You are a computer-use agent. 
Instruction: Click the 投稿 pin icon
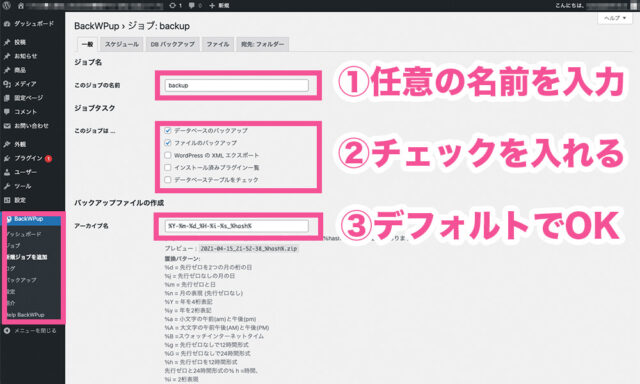pyautogui.click(x=7, y=42)
